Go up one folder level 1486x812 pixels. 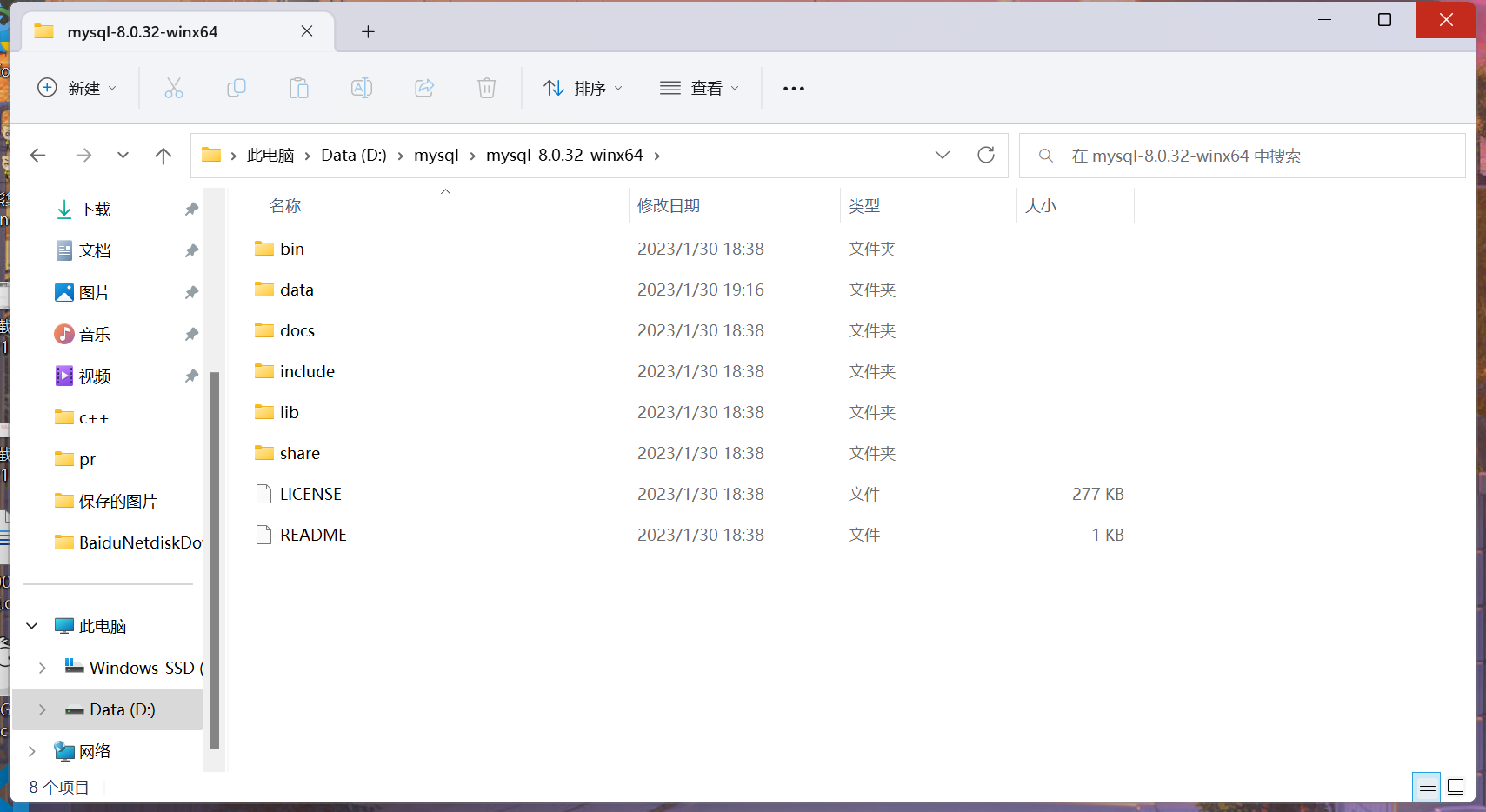[163, 155]
